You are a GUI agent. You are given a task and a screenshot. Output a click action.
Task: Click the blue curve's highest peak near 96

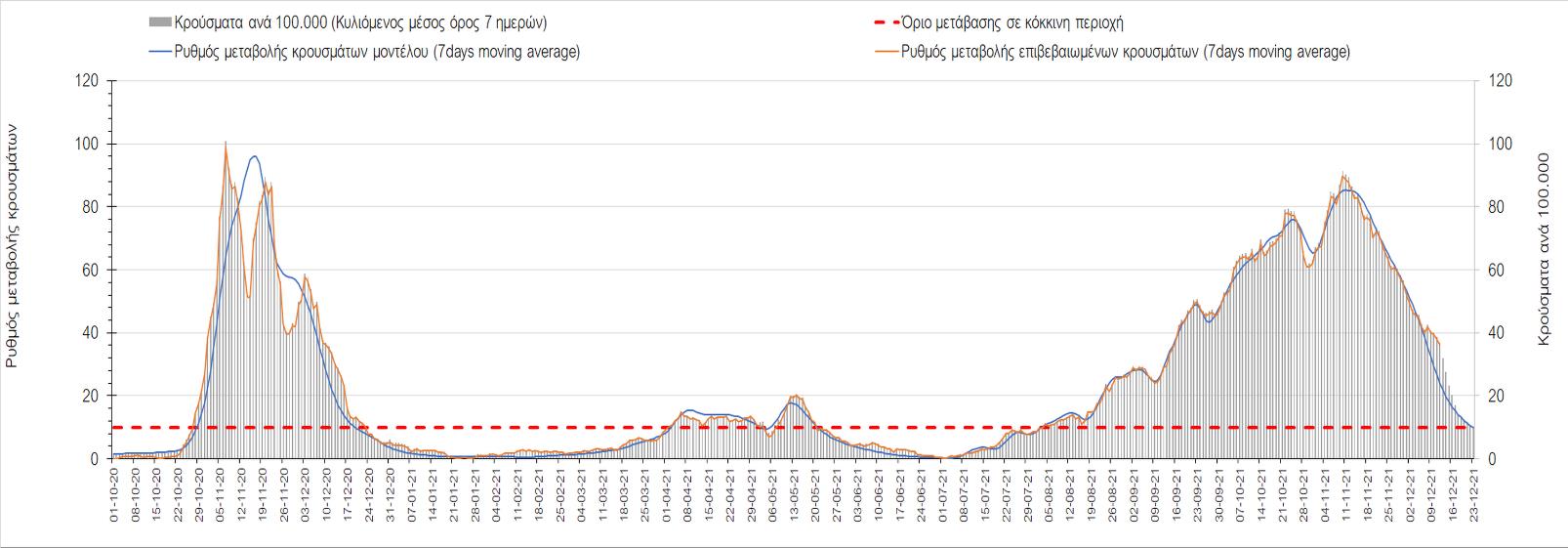[255, 156]
